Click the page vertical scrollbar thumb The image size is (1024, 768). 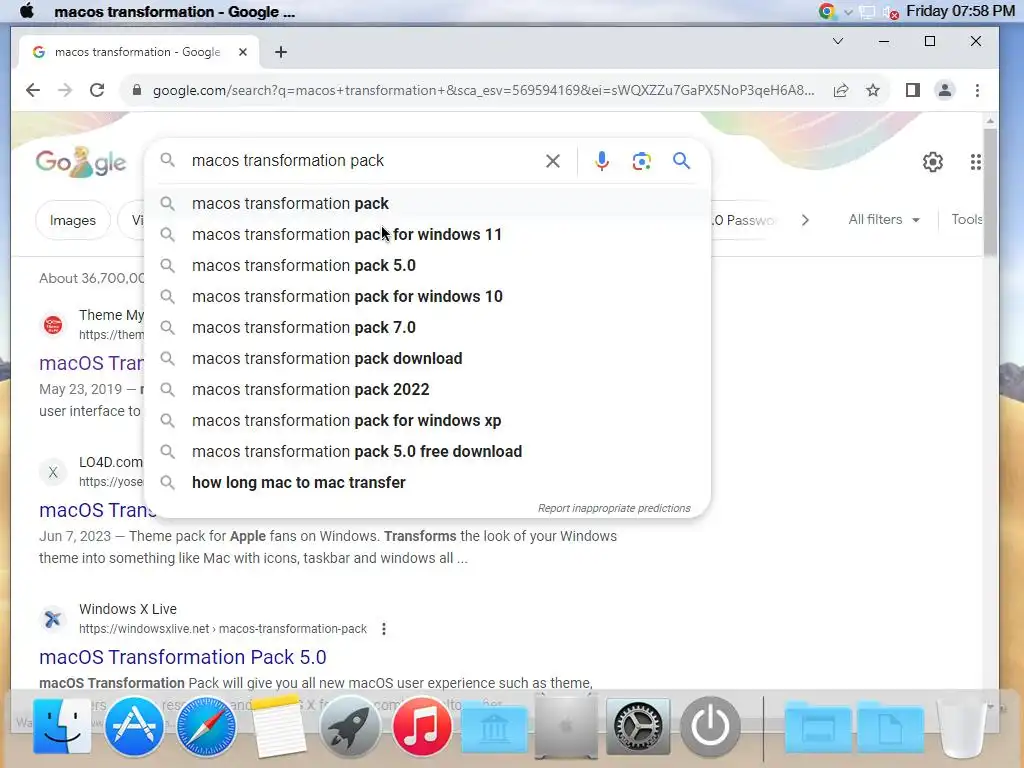coord(990,191)
